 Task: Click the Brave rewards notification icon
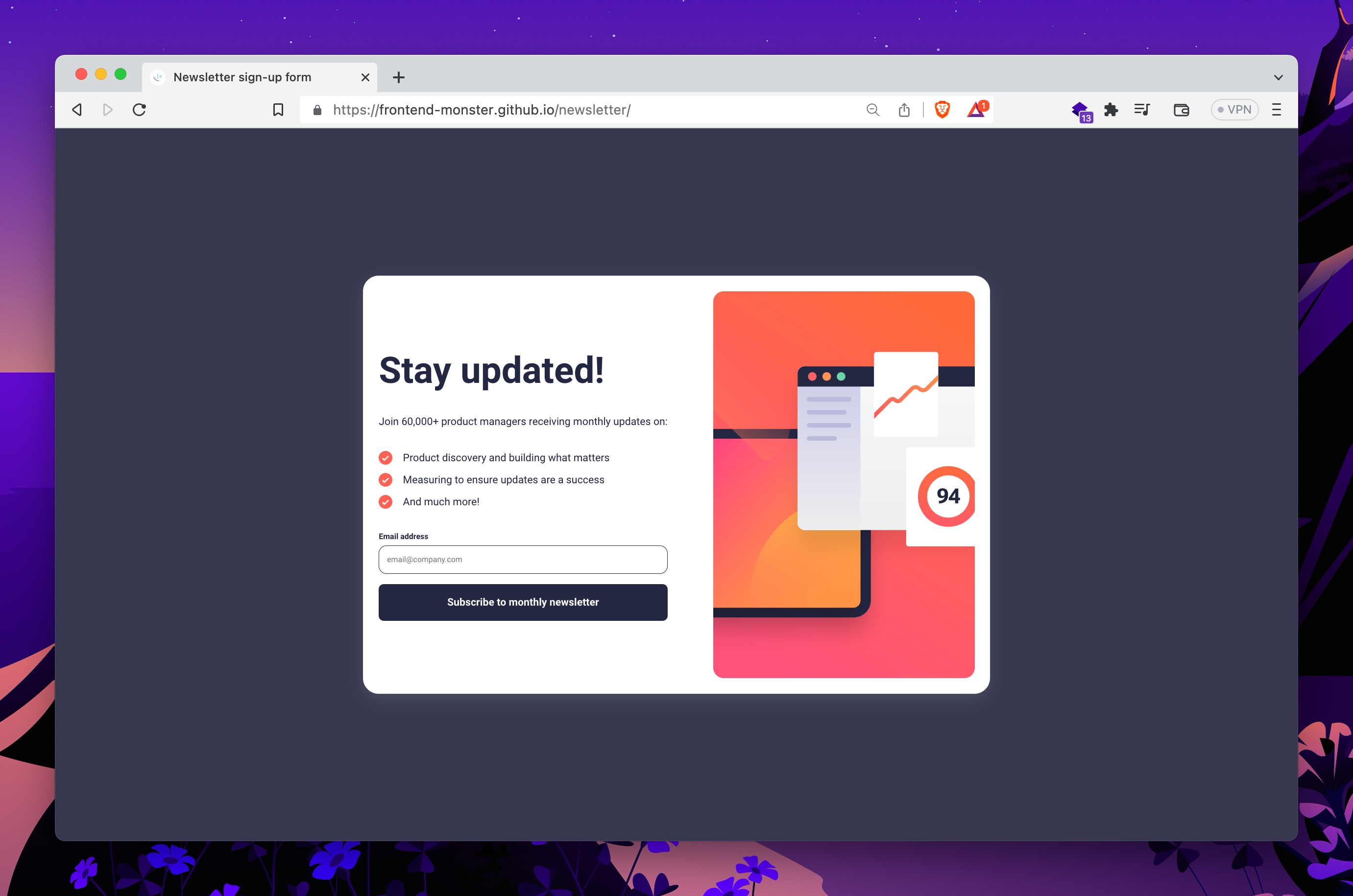point(978,109)
